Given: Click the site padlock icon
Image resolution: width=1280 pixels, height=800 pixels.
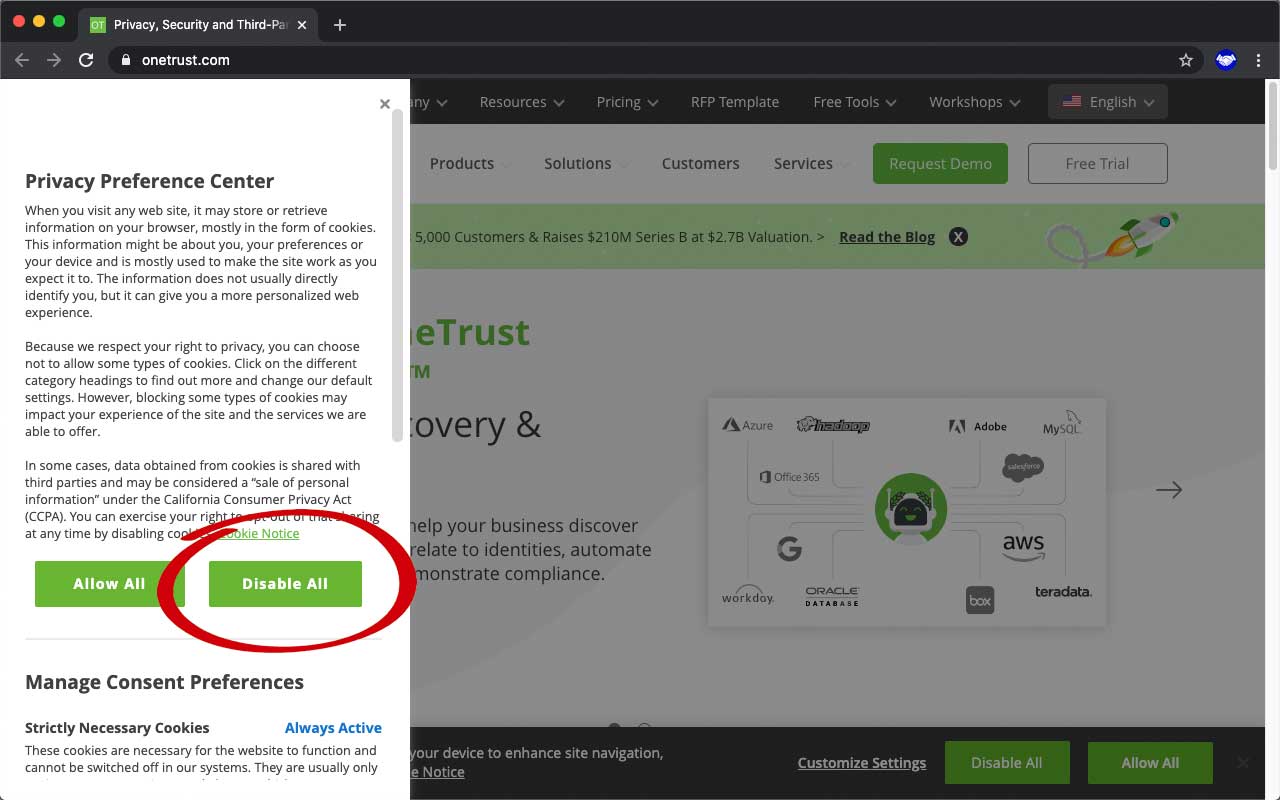Looking at the screenshot, I should [x=126, y=60].
